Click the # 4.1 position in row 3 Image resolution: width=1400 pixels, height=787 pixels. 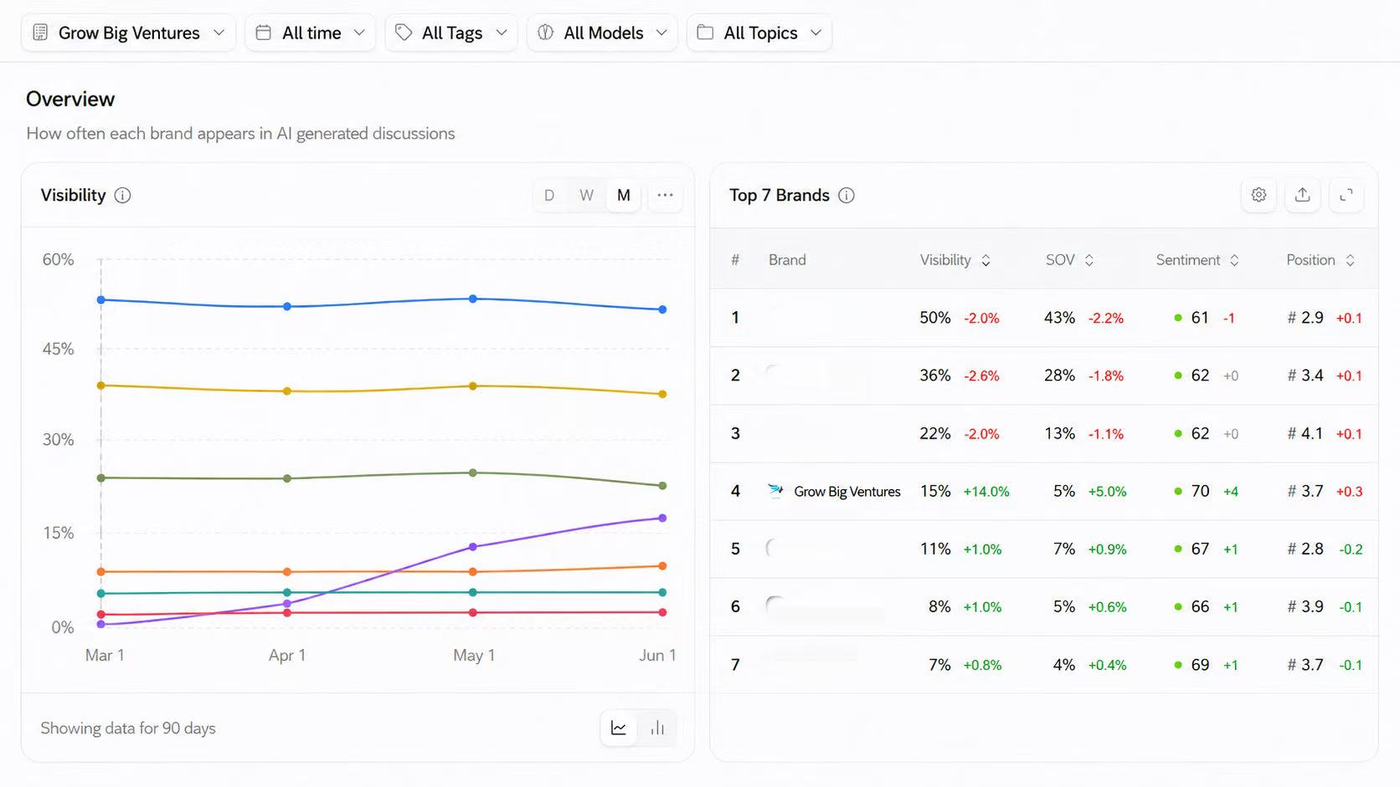[x=1305, y=434]
